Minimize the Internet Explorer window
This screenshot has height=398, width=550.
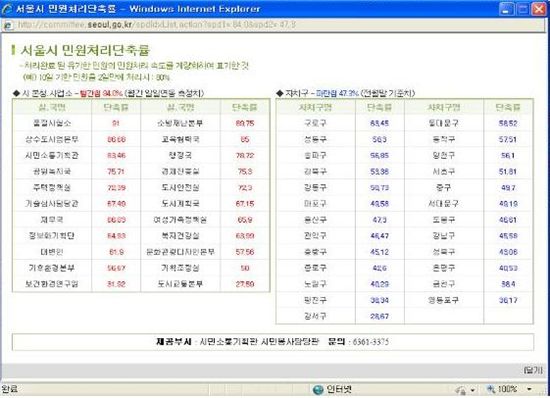506,9
